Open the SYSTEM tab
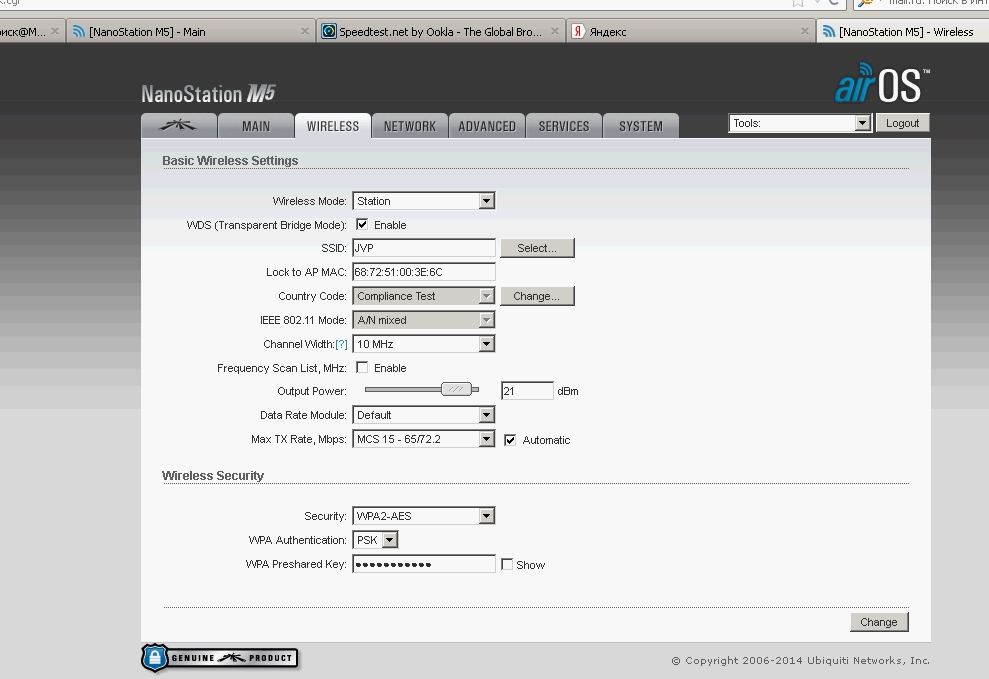Image resolution: width=989 pixels, height=679 pixels. click(640, 125)
